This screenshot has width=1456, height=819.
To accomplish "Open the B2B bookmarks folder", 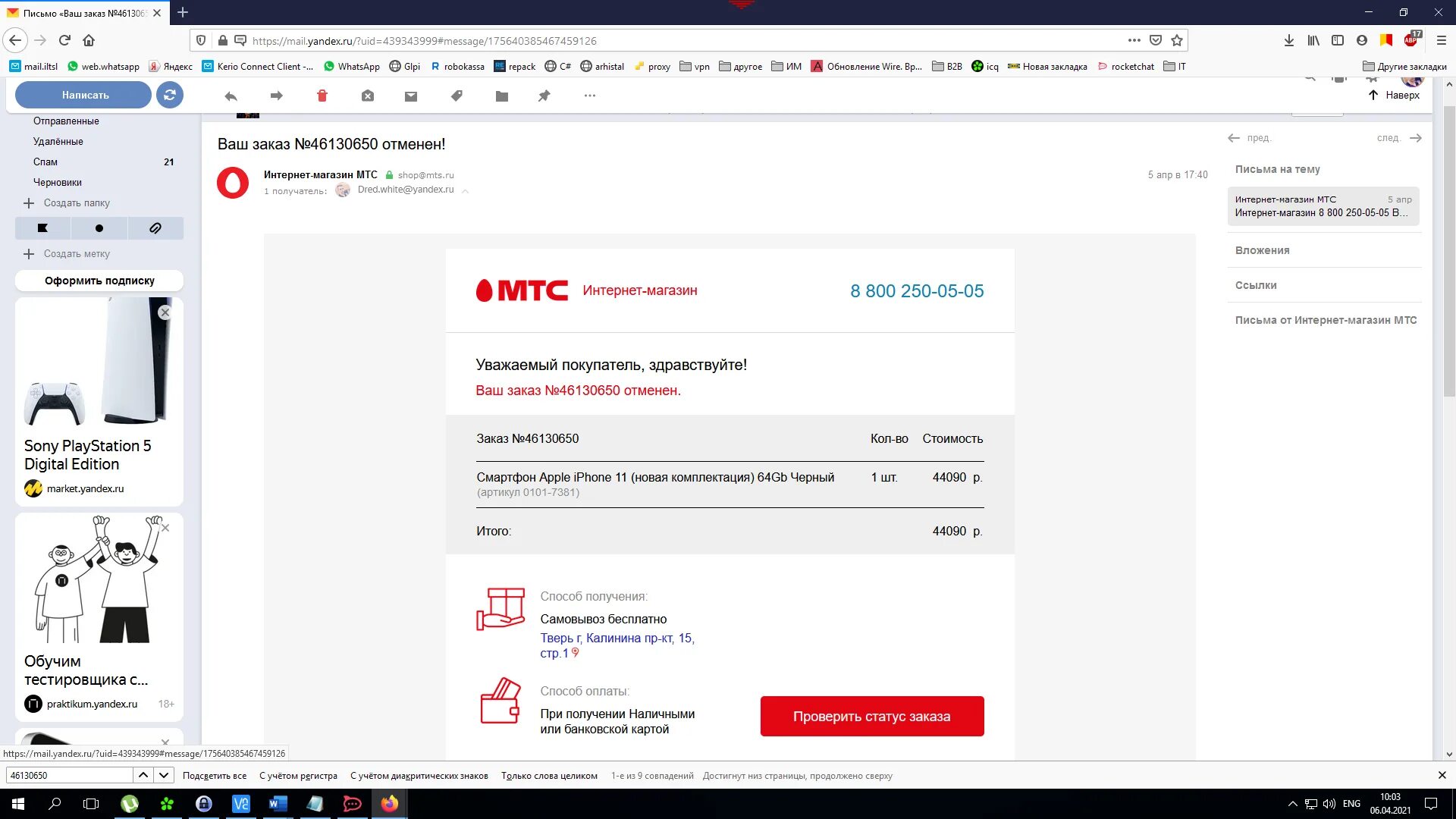I will (947, 66).
